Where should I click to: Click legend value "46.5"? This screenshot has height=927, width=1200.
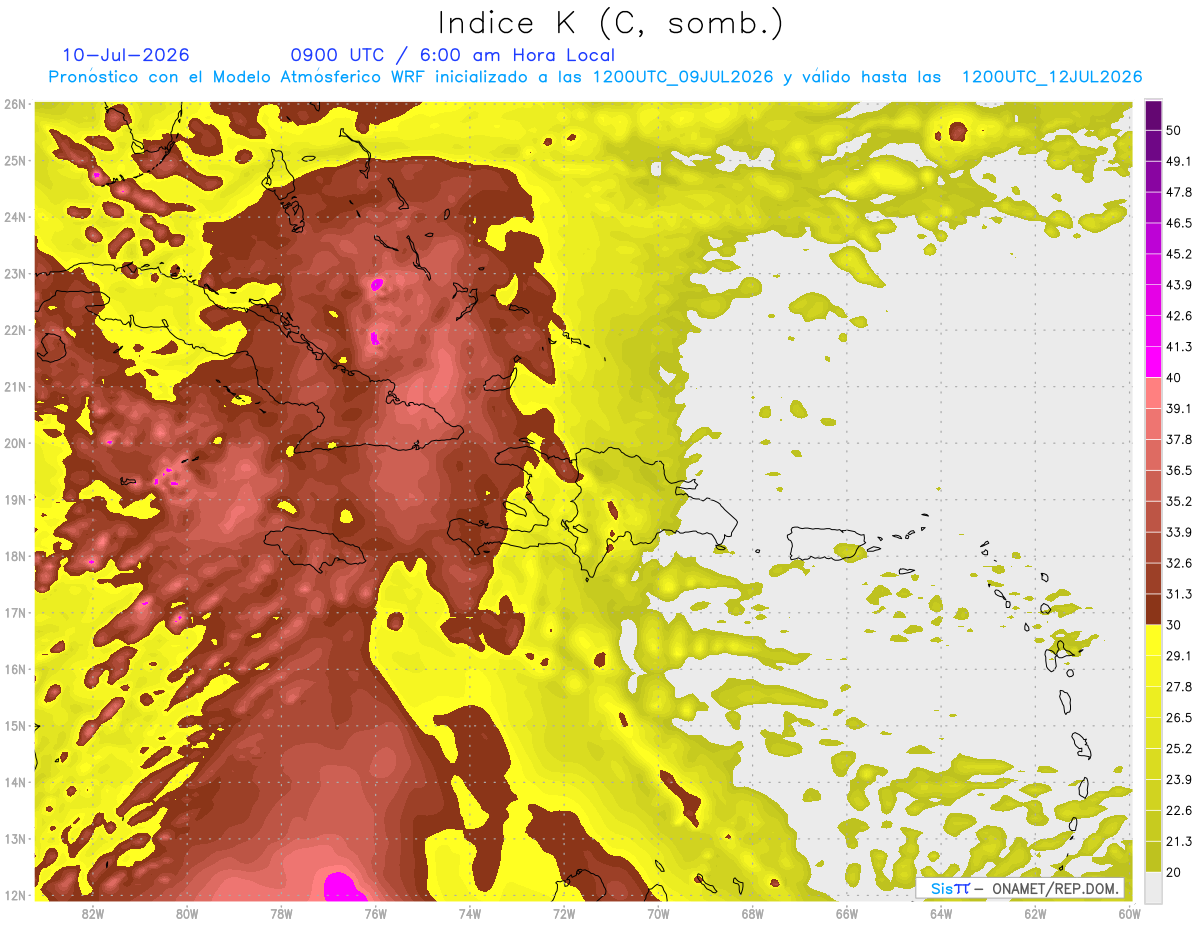click(1178, 223)
